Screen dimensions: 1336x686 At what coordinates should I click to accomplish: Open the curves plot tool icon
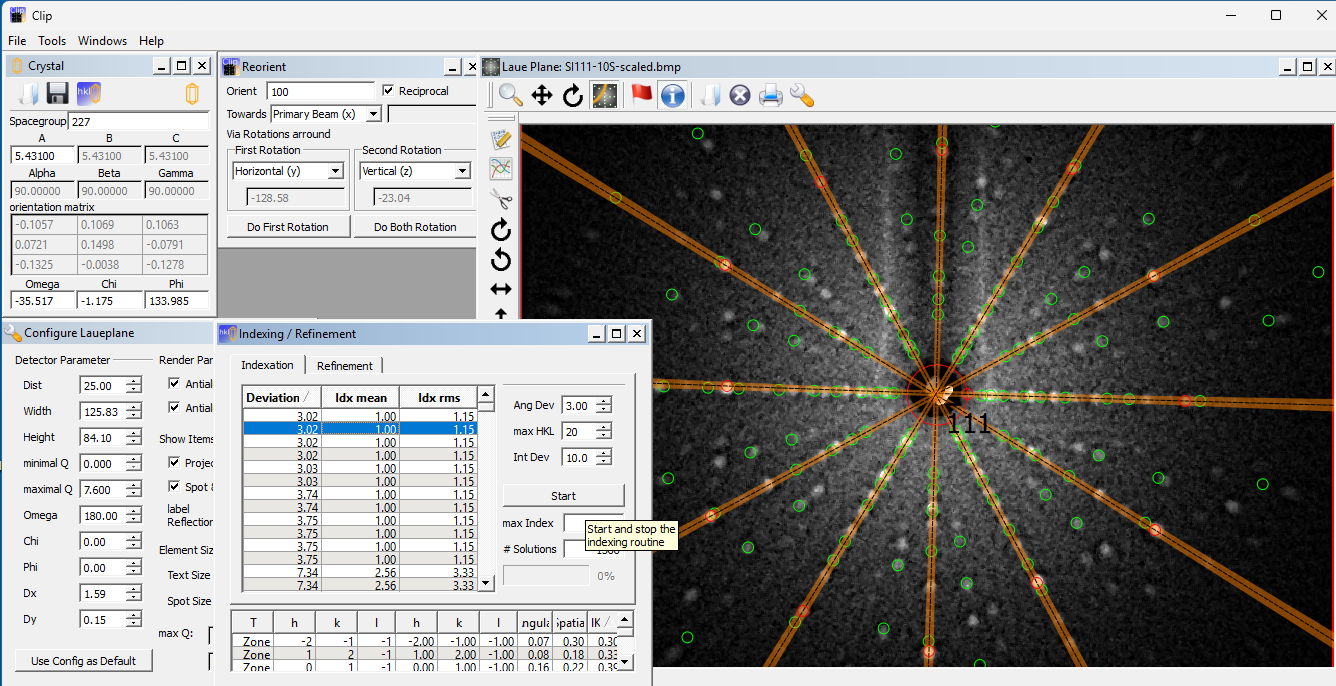point(501,168)
